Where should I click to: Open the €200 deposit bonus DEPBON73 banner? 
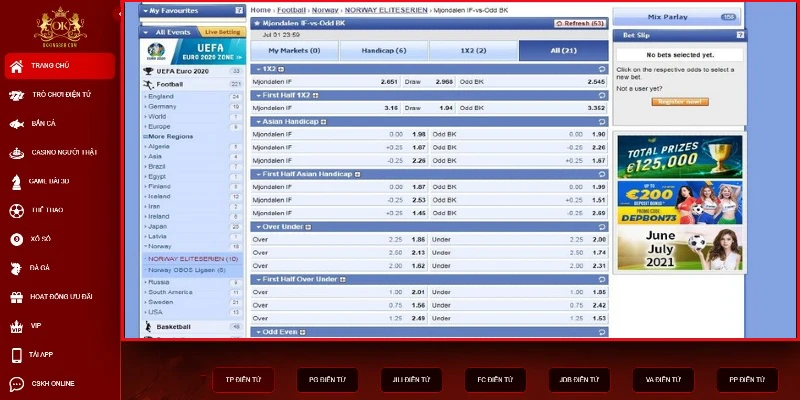point(680,203)
